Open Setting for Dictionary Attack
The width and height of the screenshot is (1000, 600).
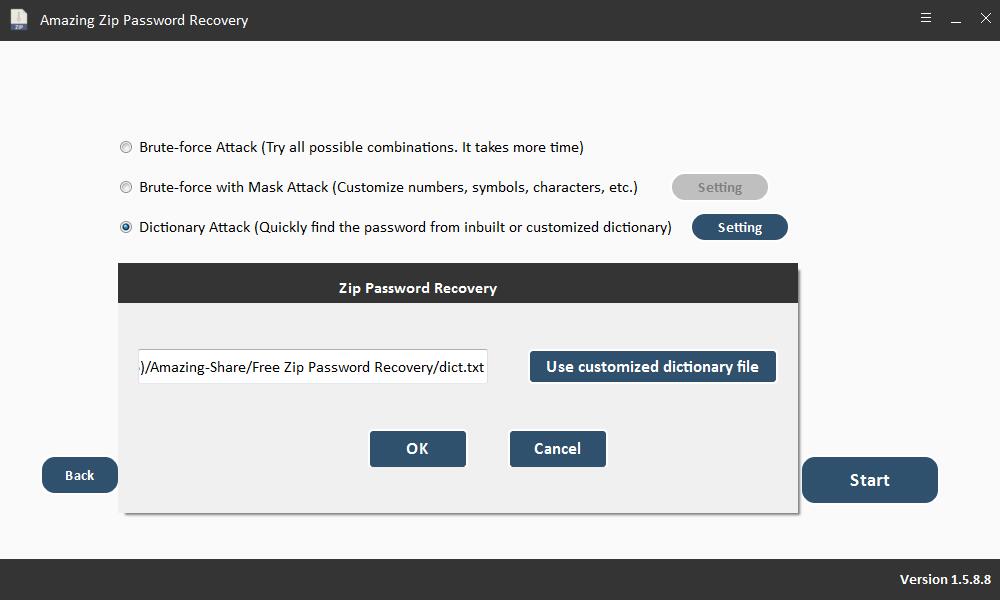pos(739,227)
